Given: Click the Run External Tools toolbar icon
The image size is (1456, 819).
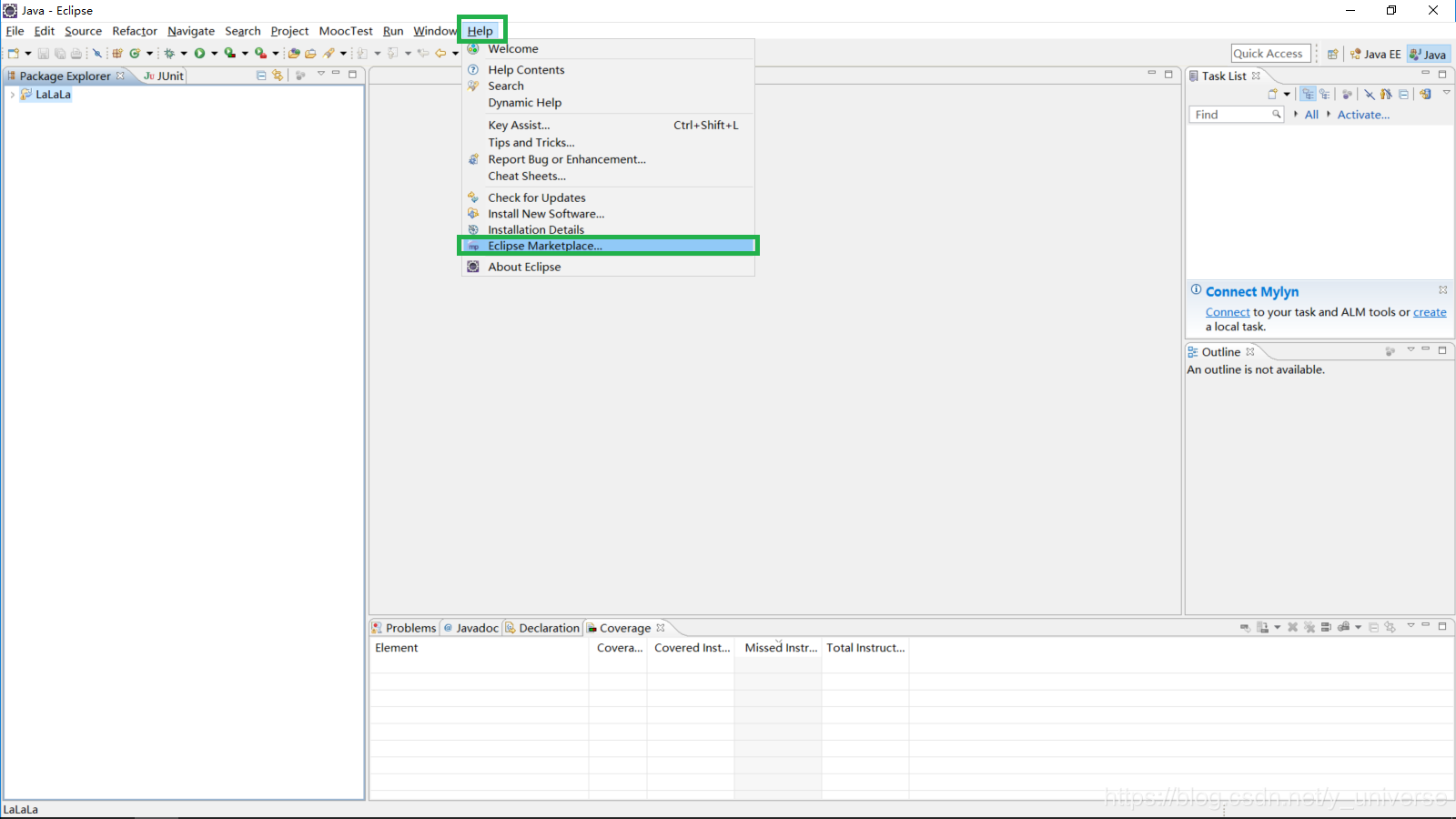Looking at the screenshot, I should pyautogui.click(x=260, y=54).
